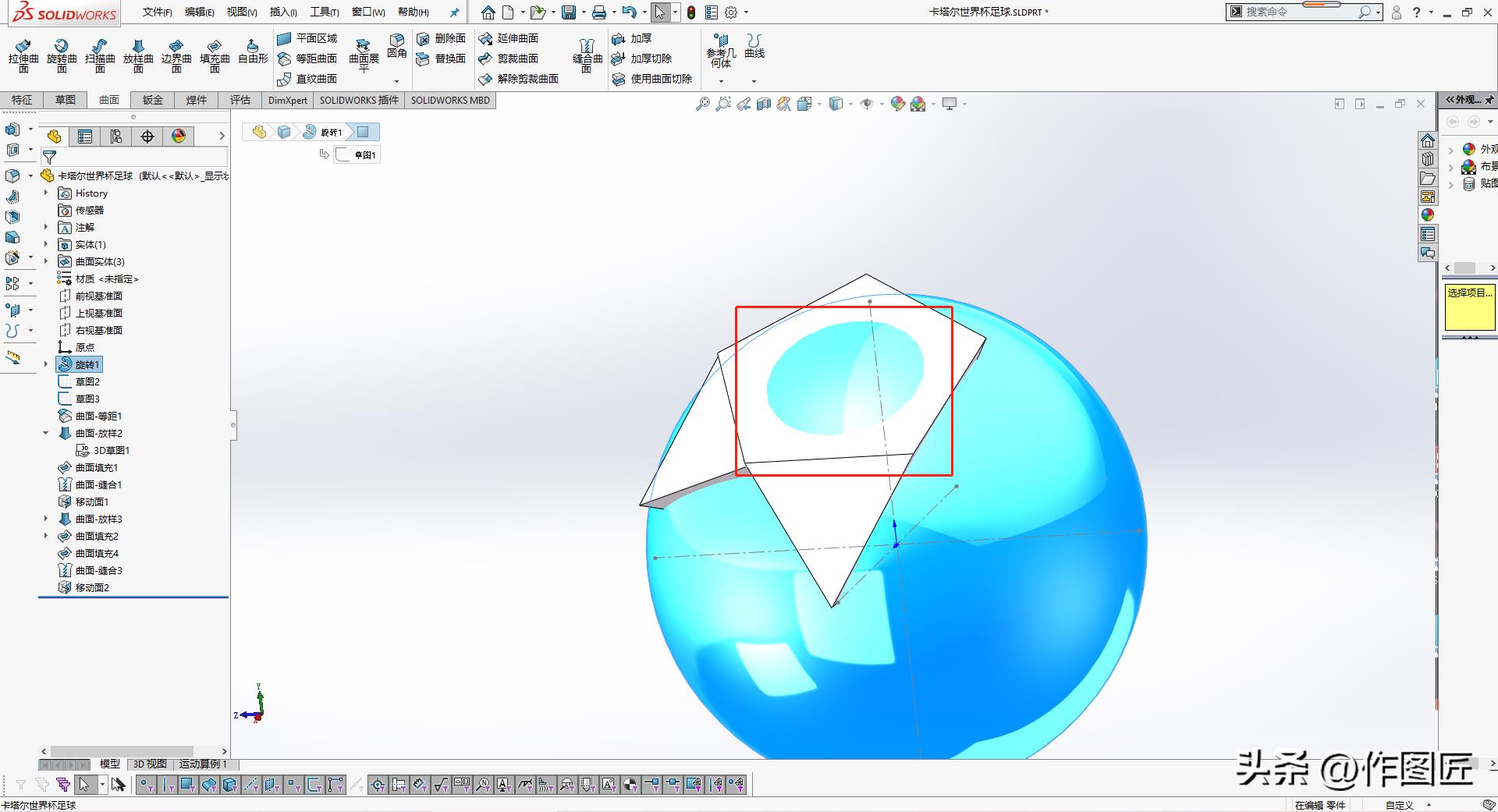Select the 旋转1 feature in tree
Screen dimensions: 1498x812
tap(87, 364)
